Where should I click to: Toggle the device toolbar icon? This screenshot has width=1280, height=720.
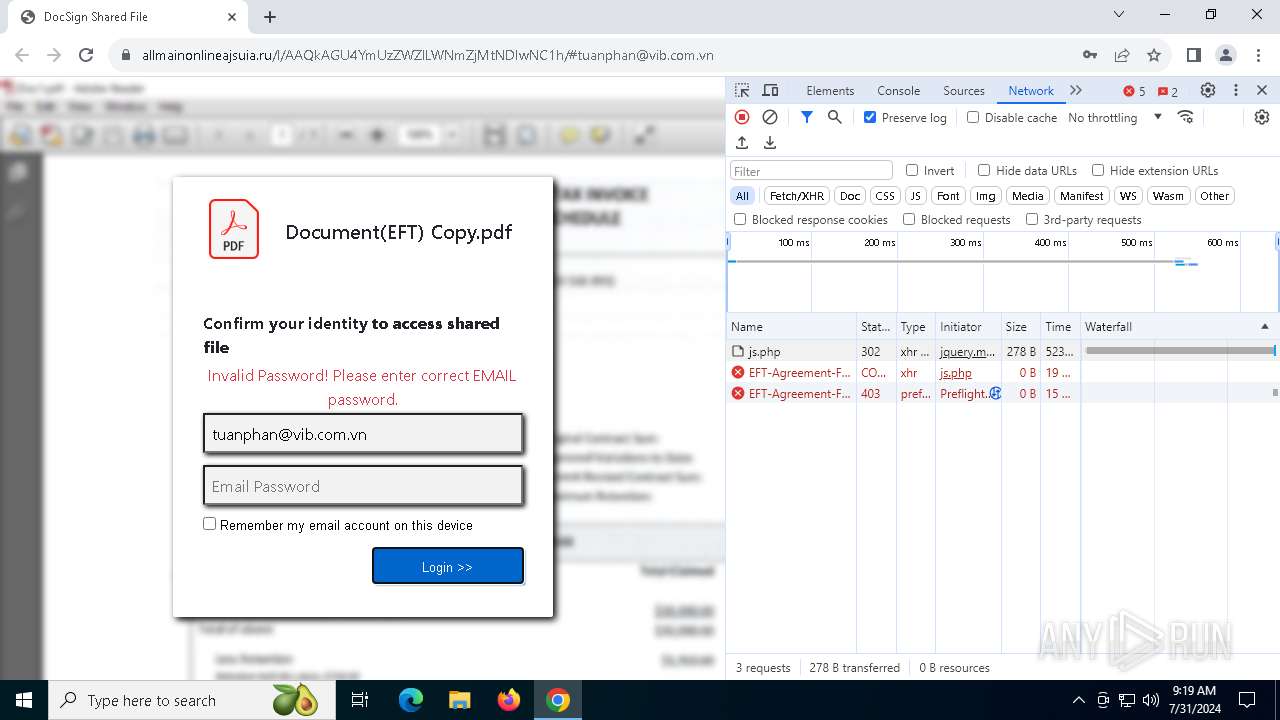pos(770,90)
